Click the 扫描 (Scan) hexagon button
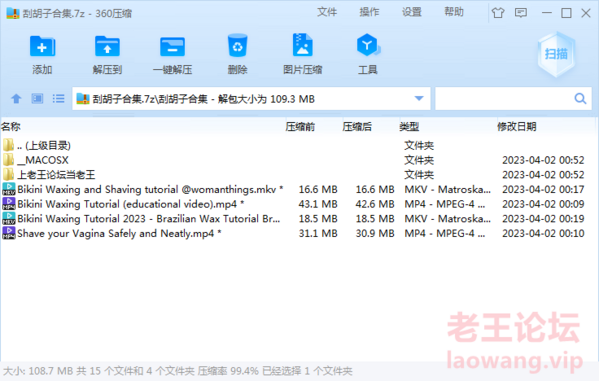Image resolution: width=599 pixels, height=381 pixels. click(x=556, y=54)
